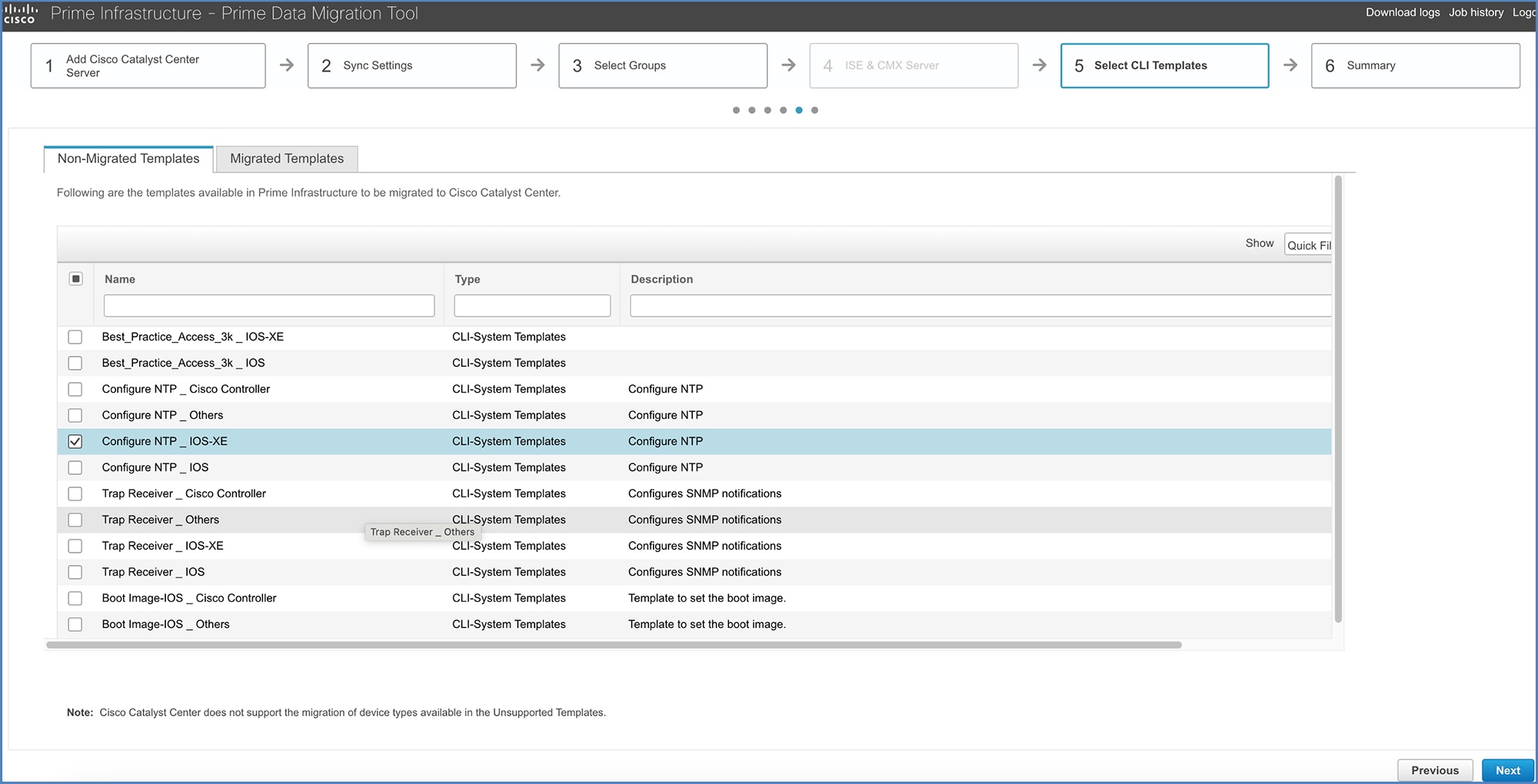Image resolution: width=1538 pixels, height=784 pixels.
Task: Check the Trap Receiver _ Others checkbox
Action: [x=75, y=520]
